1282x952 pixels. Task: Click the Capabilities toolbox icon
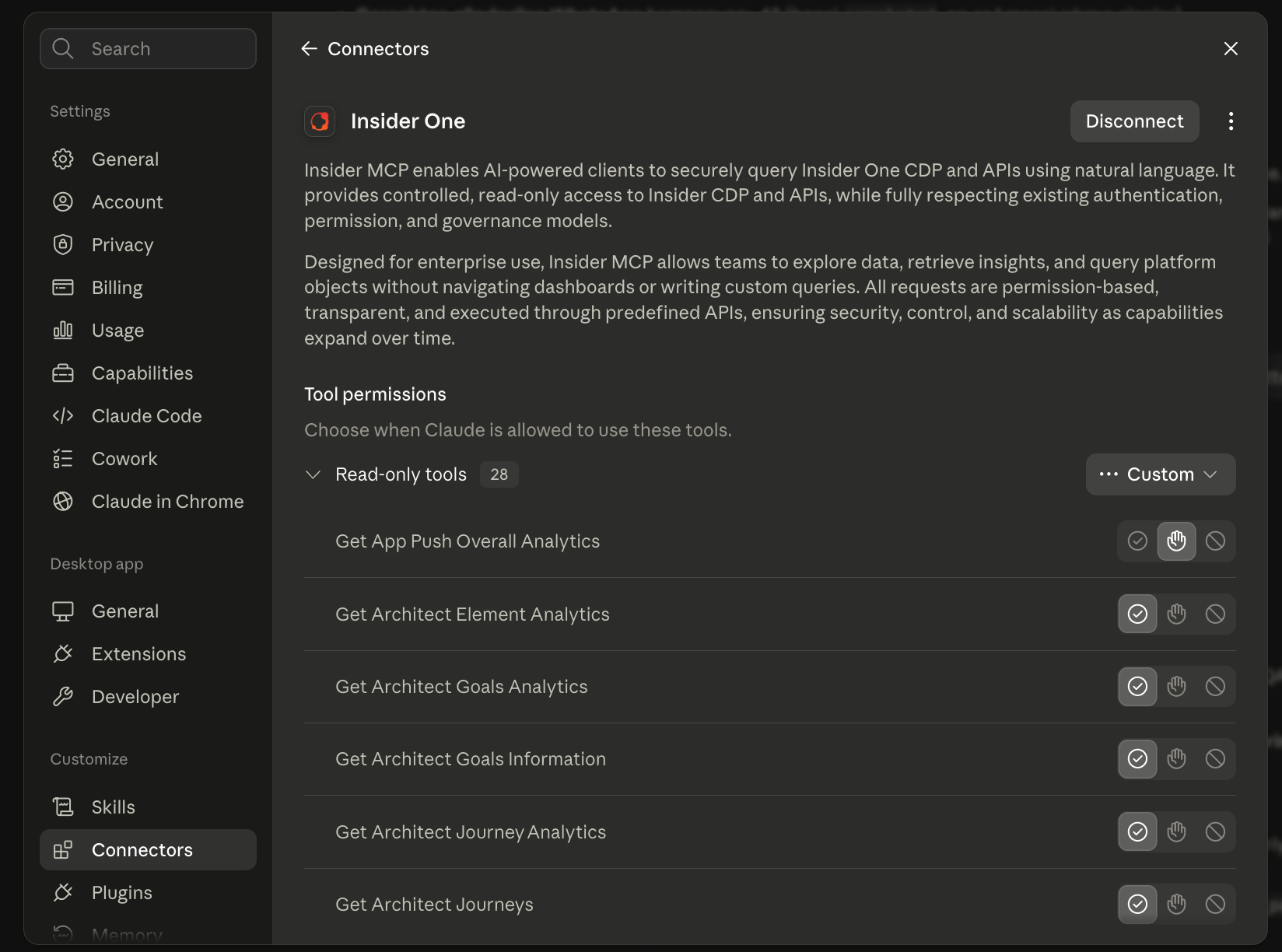tap(63, 373)
